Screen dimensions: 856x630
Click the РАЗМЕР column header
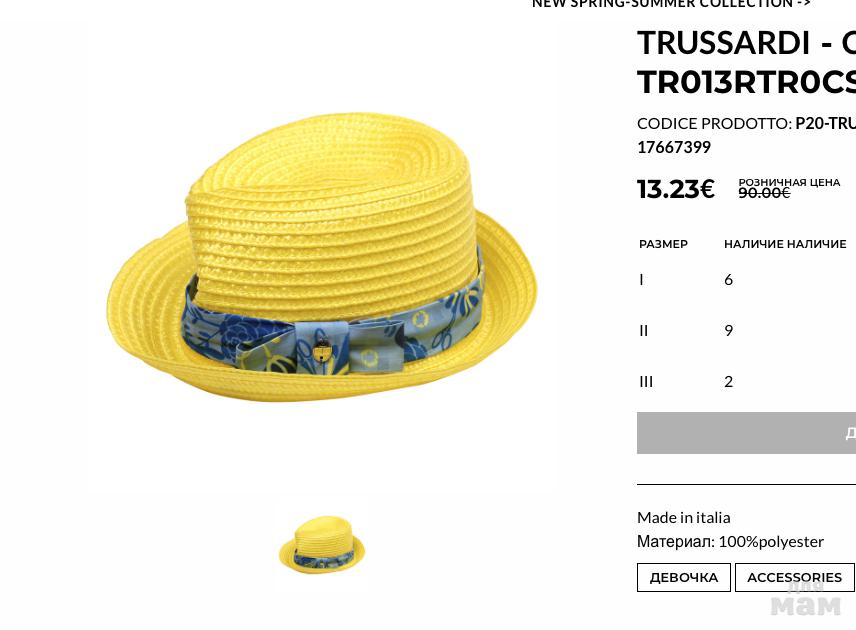pos(663,244)
